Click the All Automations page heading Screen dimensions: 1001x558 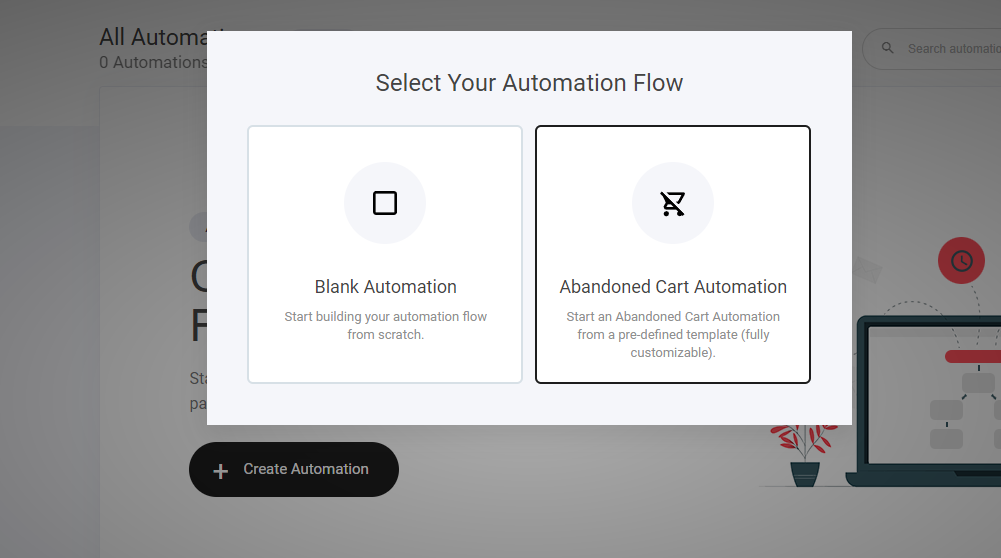pos(152,38)
